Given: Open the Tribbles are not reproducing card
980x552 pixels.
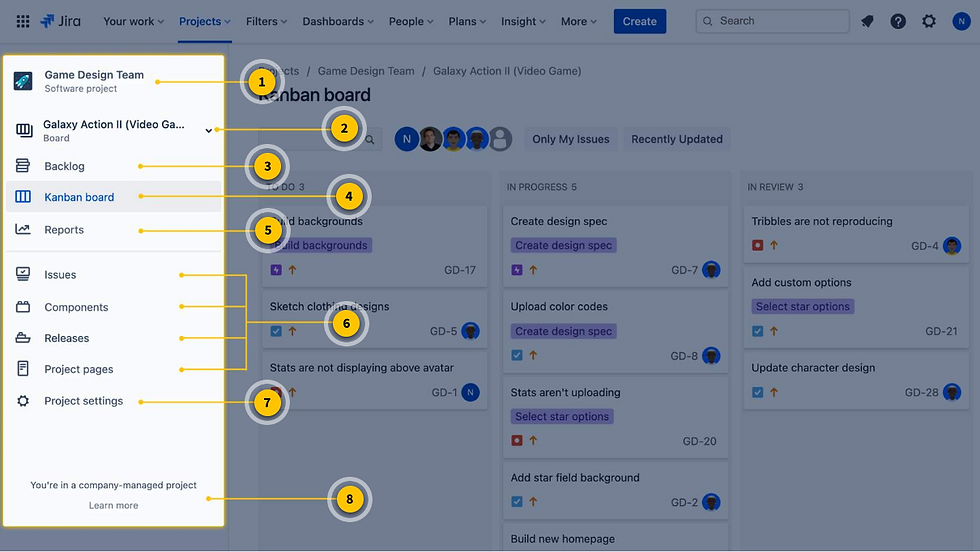Looking at the screenshot, I should point(856,234).
